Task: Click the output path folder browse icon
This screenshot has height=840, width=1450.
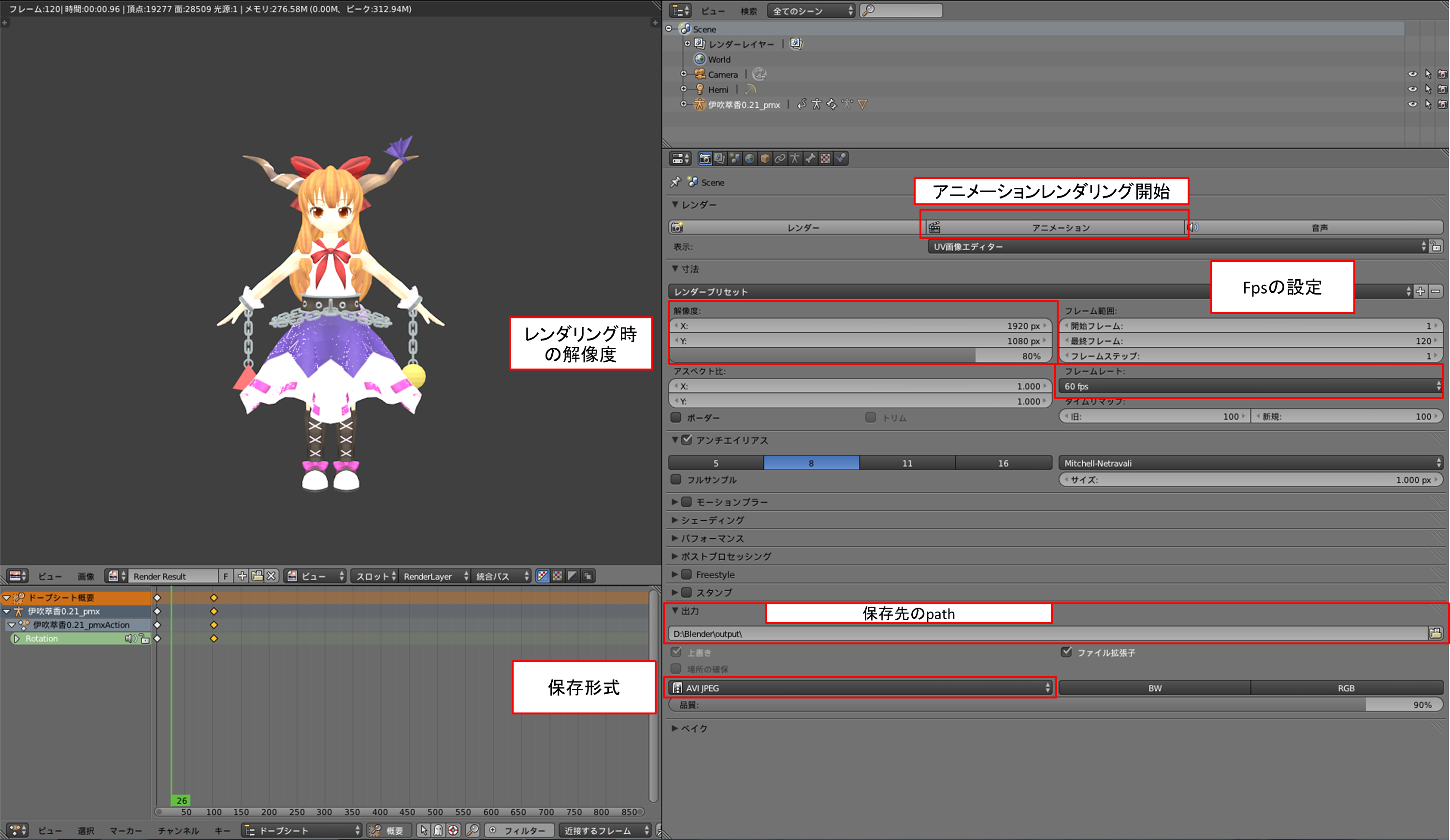Action: pyautogui.click(x=1435, y=633)
